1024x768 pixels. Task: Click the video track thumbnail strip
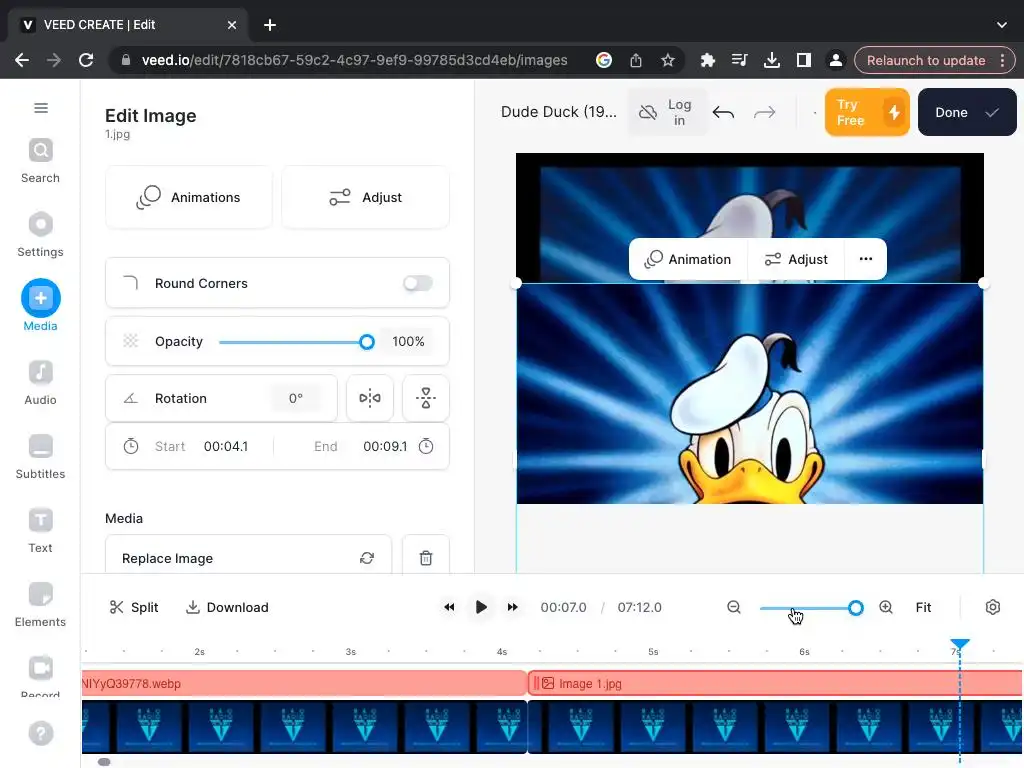[552, 727]
